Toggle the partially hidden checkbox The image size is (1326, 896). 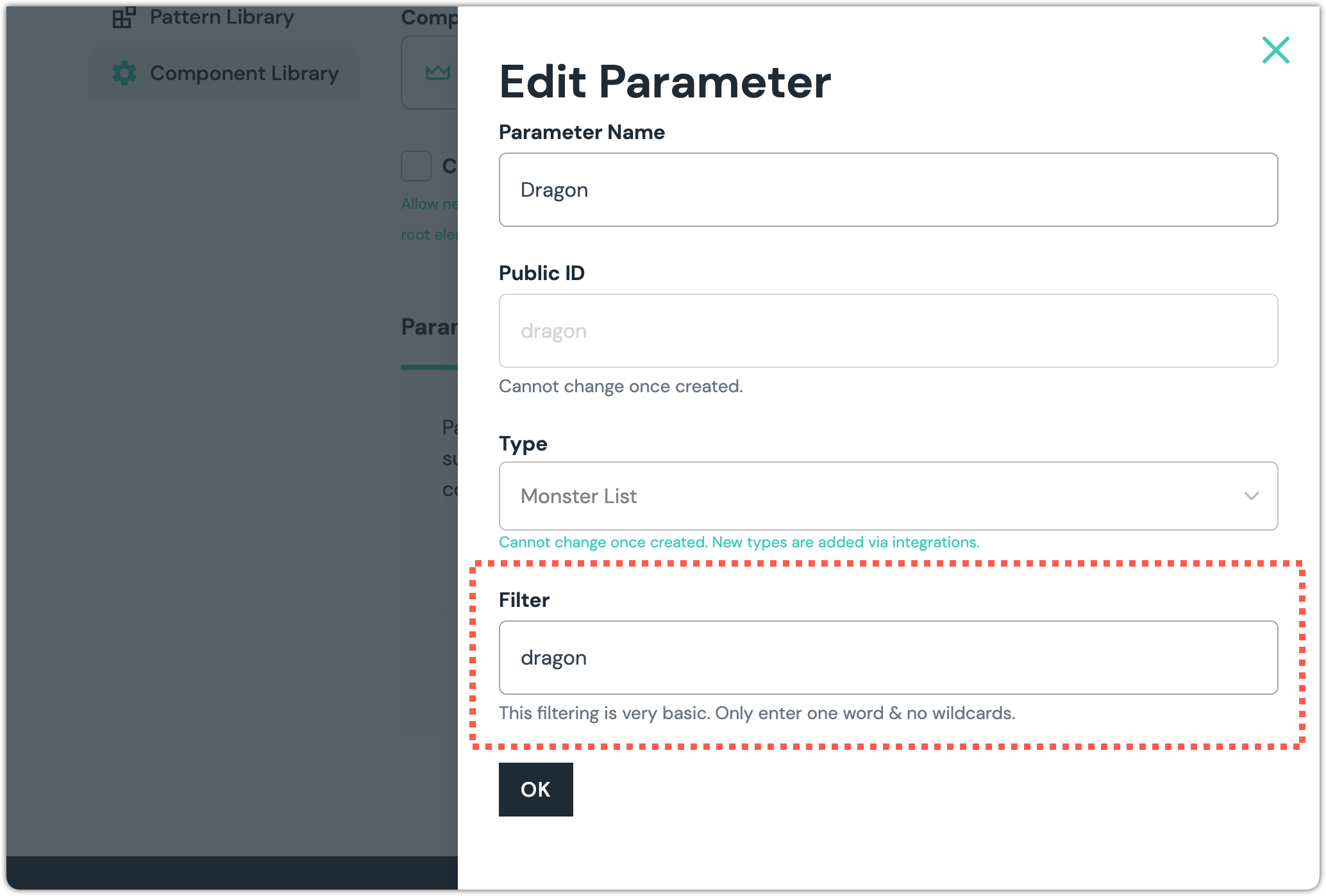[416, 166]
